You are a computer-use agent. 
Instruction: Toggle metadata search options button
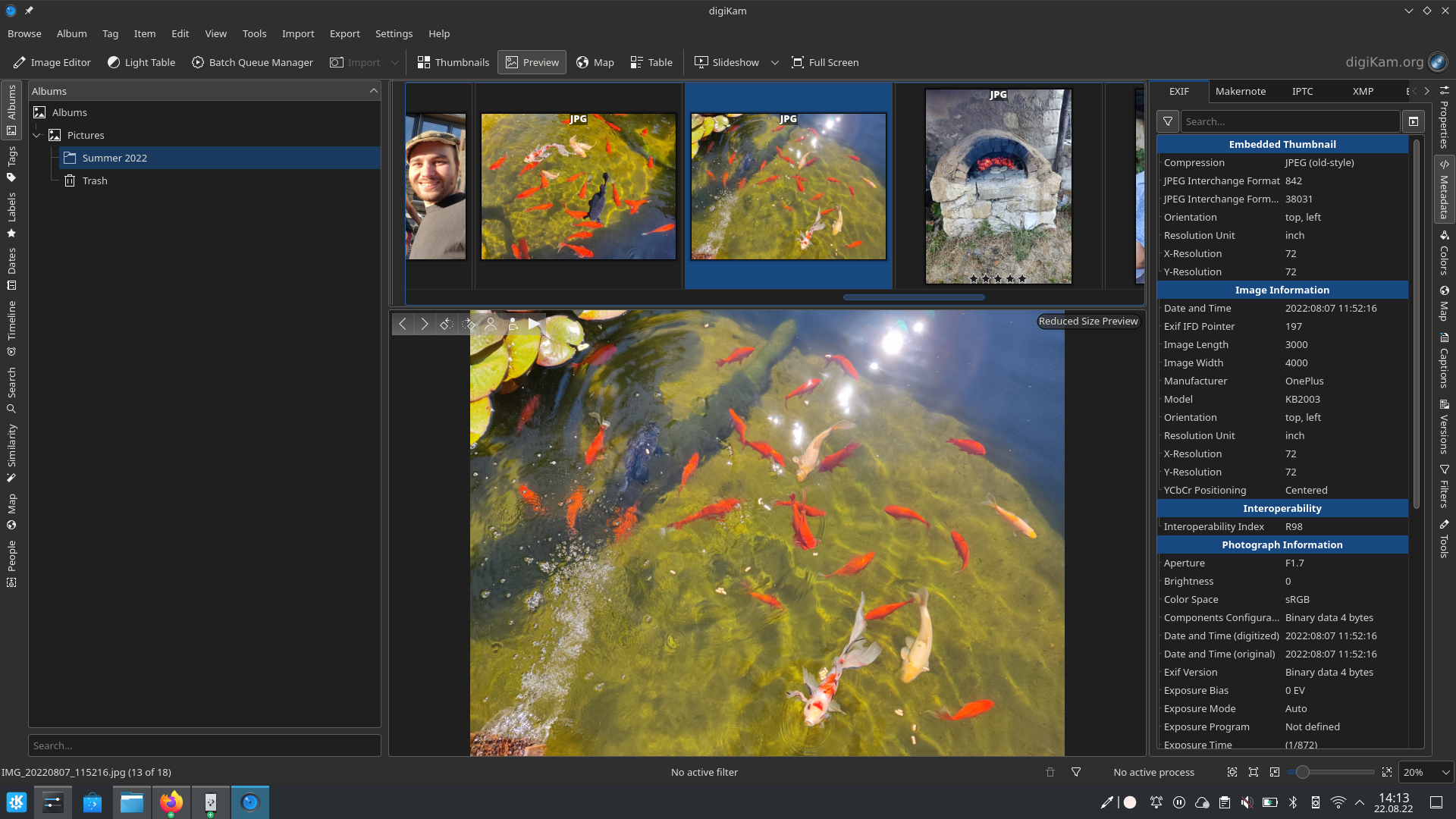tap(1414, 121)
